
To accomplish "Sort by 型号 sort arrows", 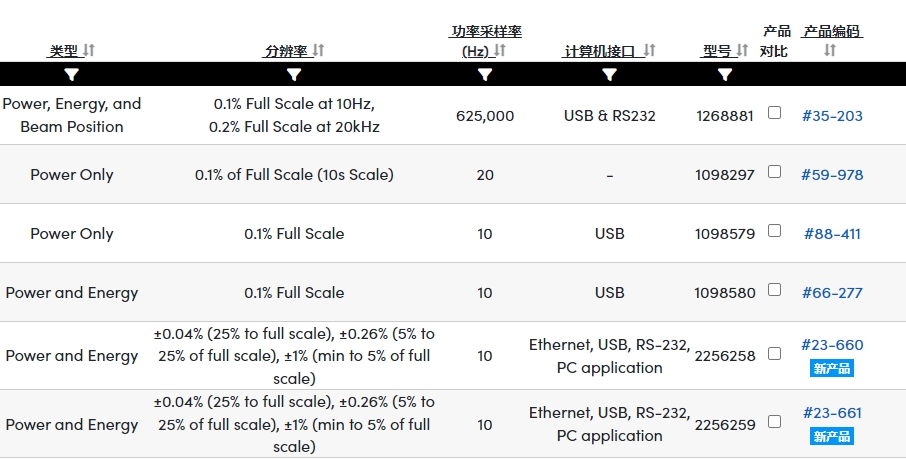I will [742, 50].
